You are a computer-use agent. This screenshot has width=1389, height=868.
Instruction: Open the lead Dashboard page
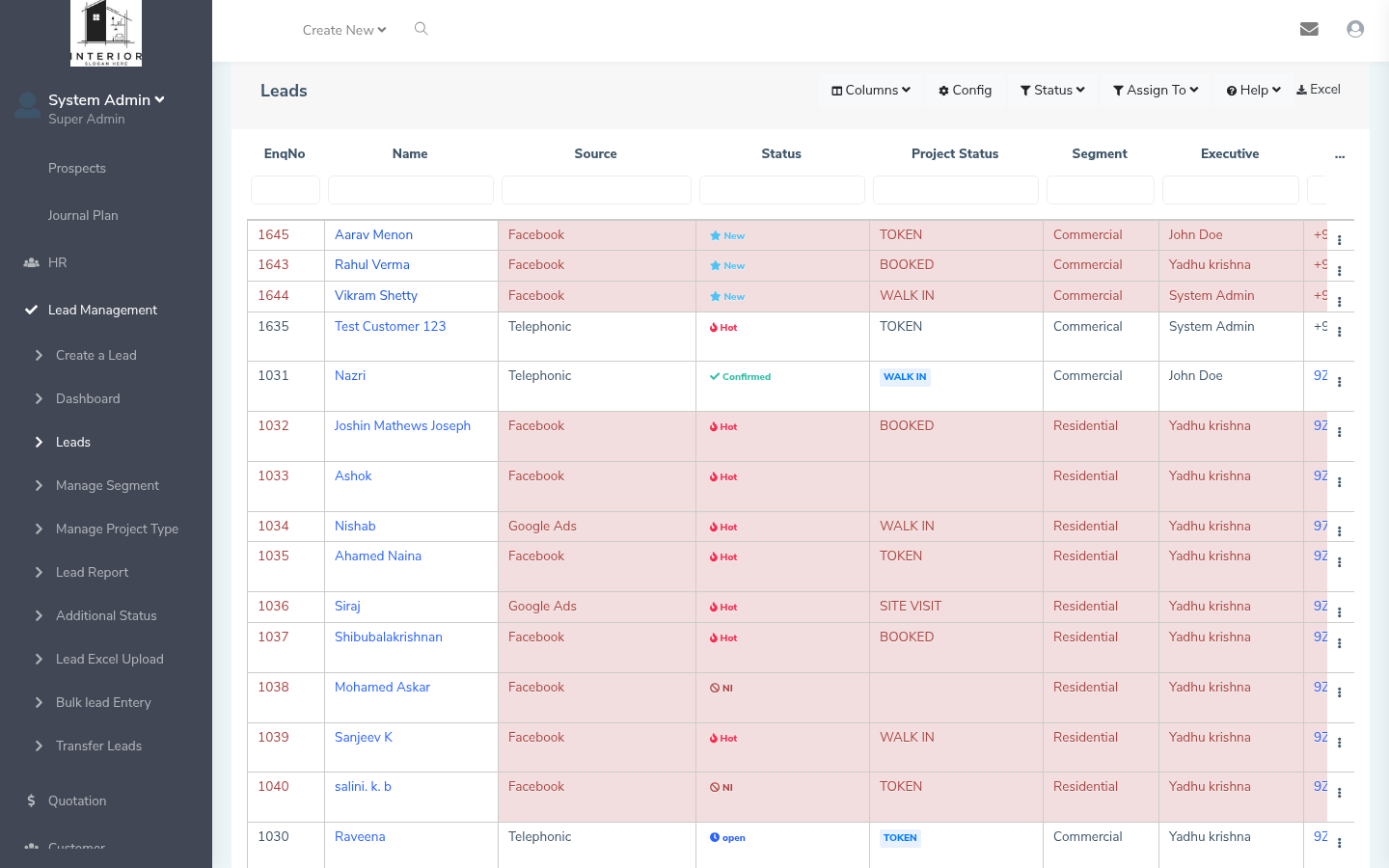pos(88,398)
